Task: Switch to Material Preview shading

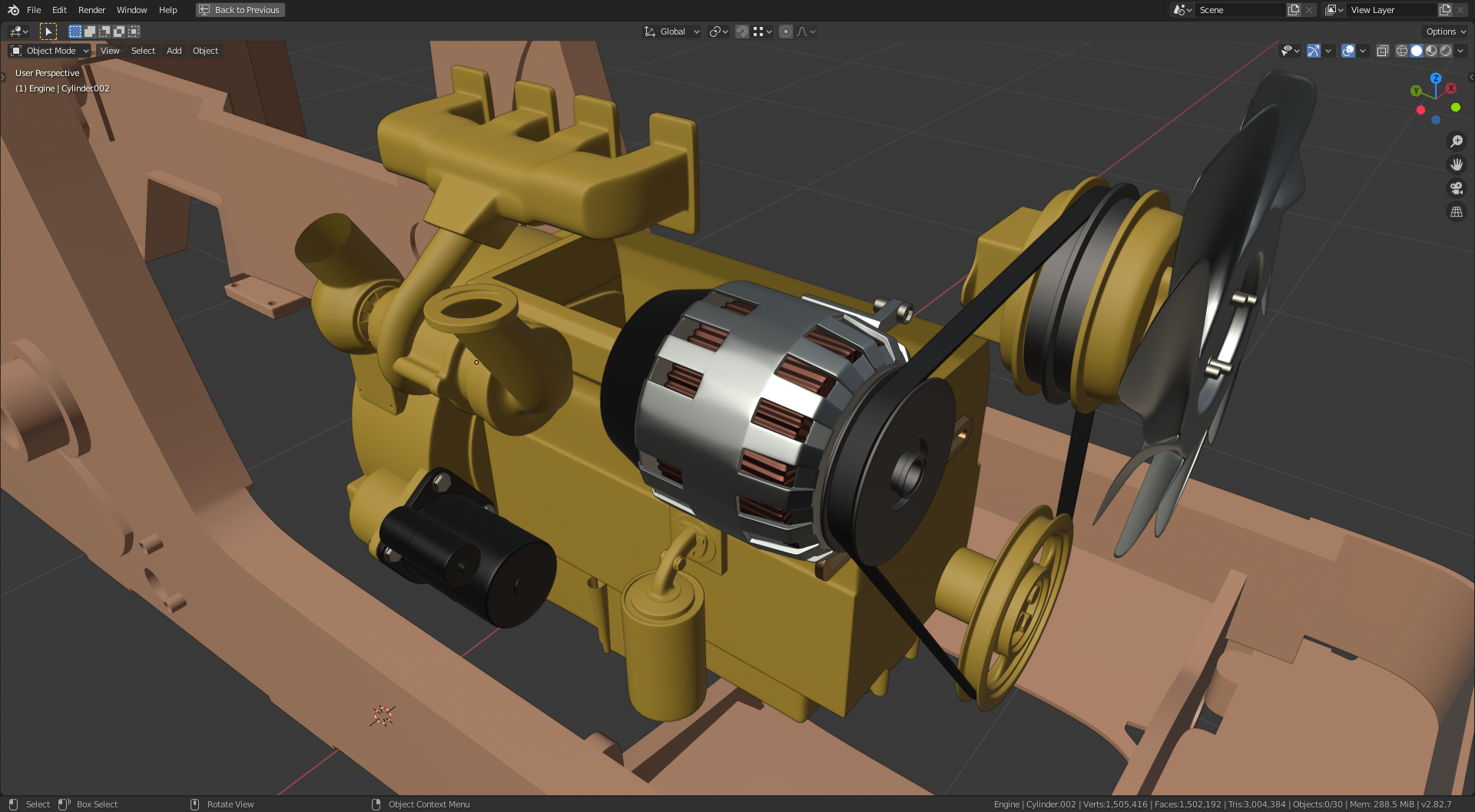Action: point(1431,51)
